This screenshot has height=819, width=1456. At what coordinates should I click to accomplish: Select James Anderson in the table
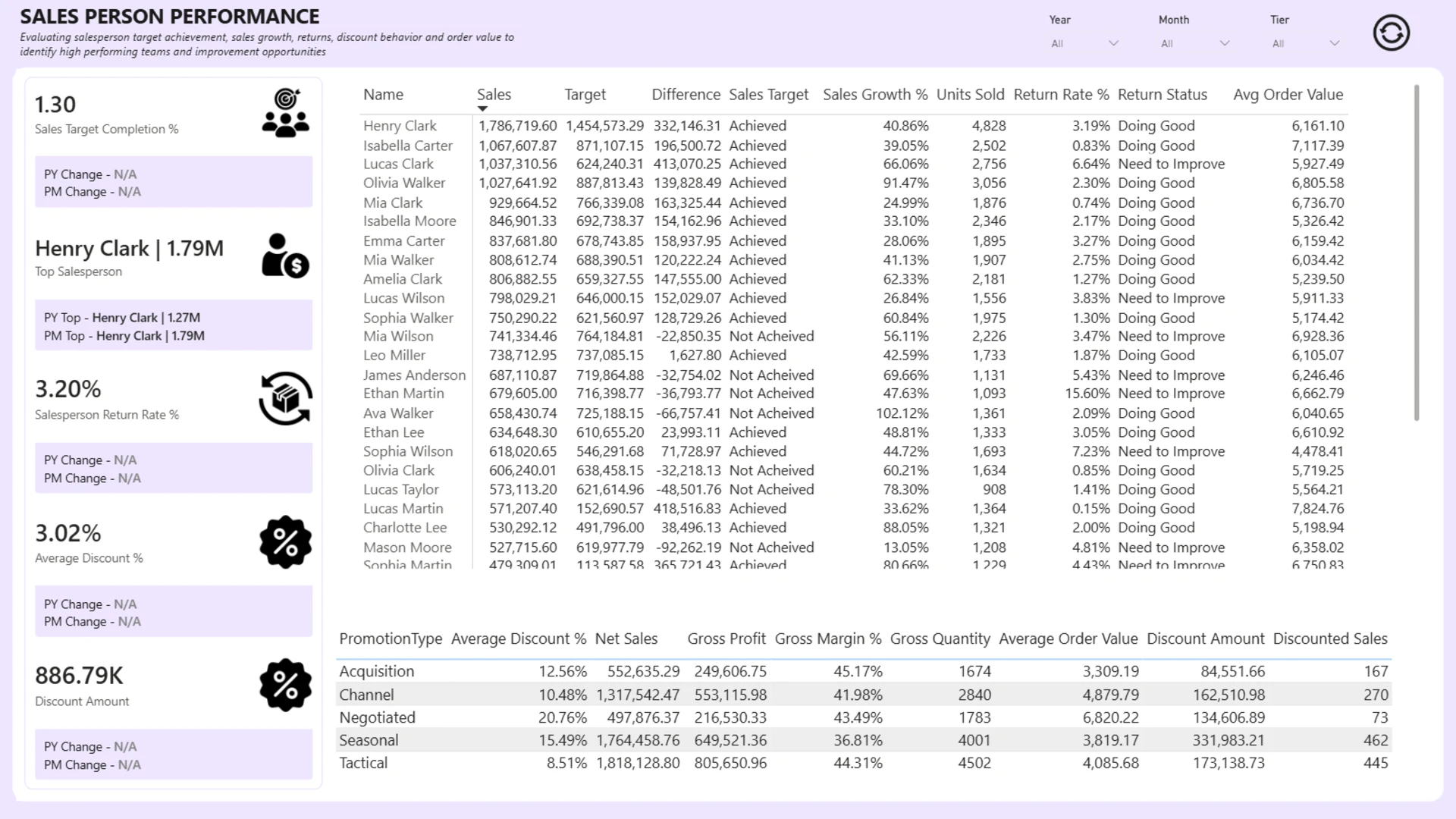pyautogui.click(x=414, y=375)
